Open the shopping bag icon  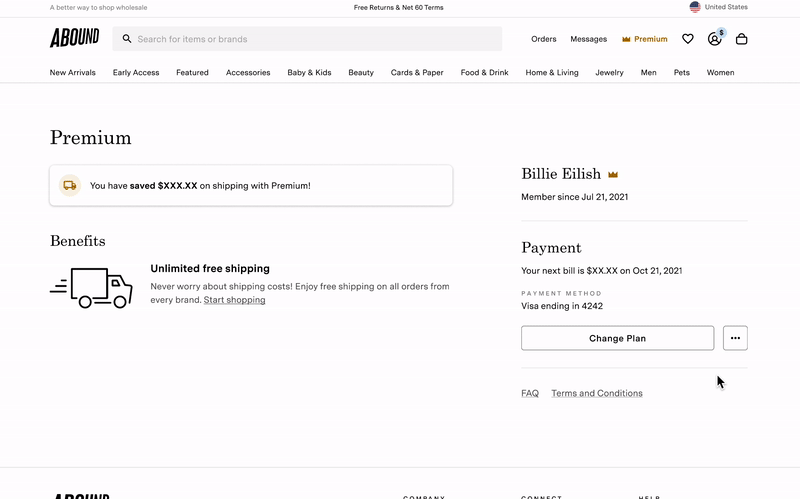tap(741, 39)
